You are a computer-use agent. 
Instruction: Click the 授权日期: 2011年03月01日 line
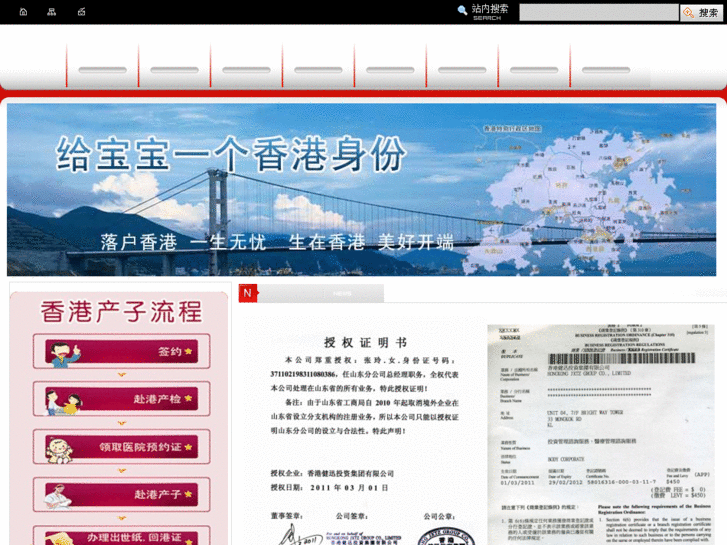coord(330,487)
